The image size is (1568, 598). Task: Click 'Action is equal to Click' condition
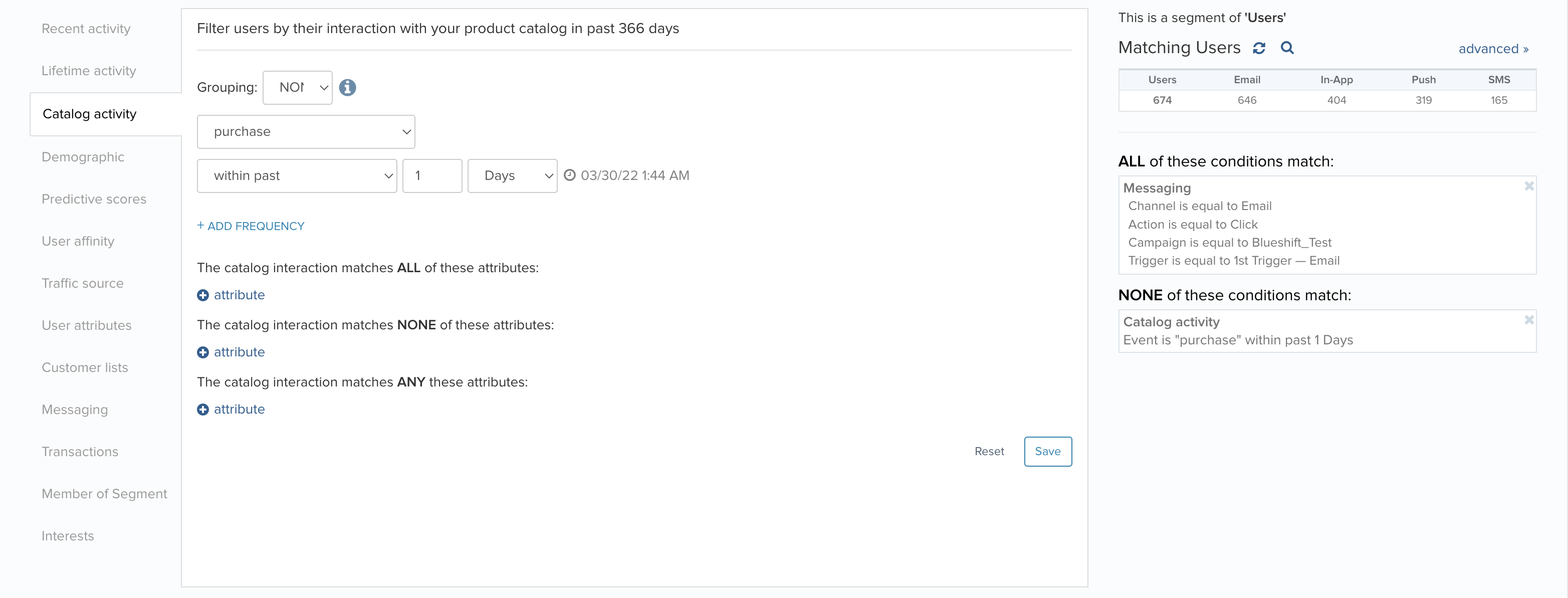point(1193,224)
